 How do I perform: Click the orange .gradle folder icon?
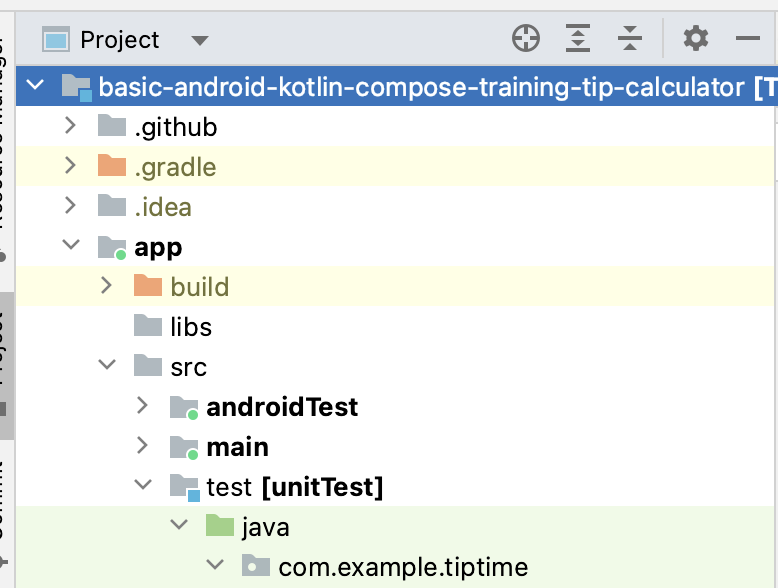tap(112, 166)
